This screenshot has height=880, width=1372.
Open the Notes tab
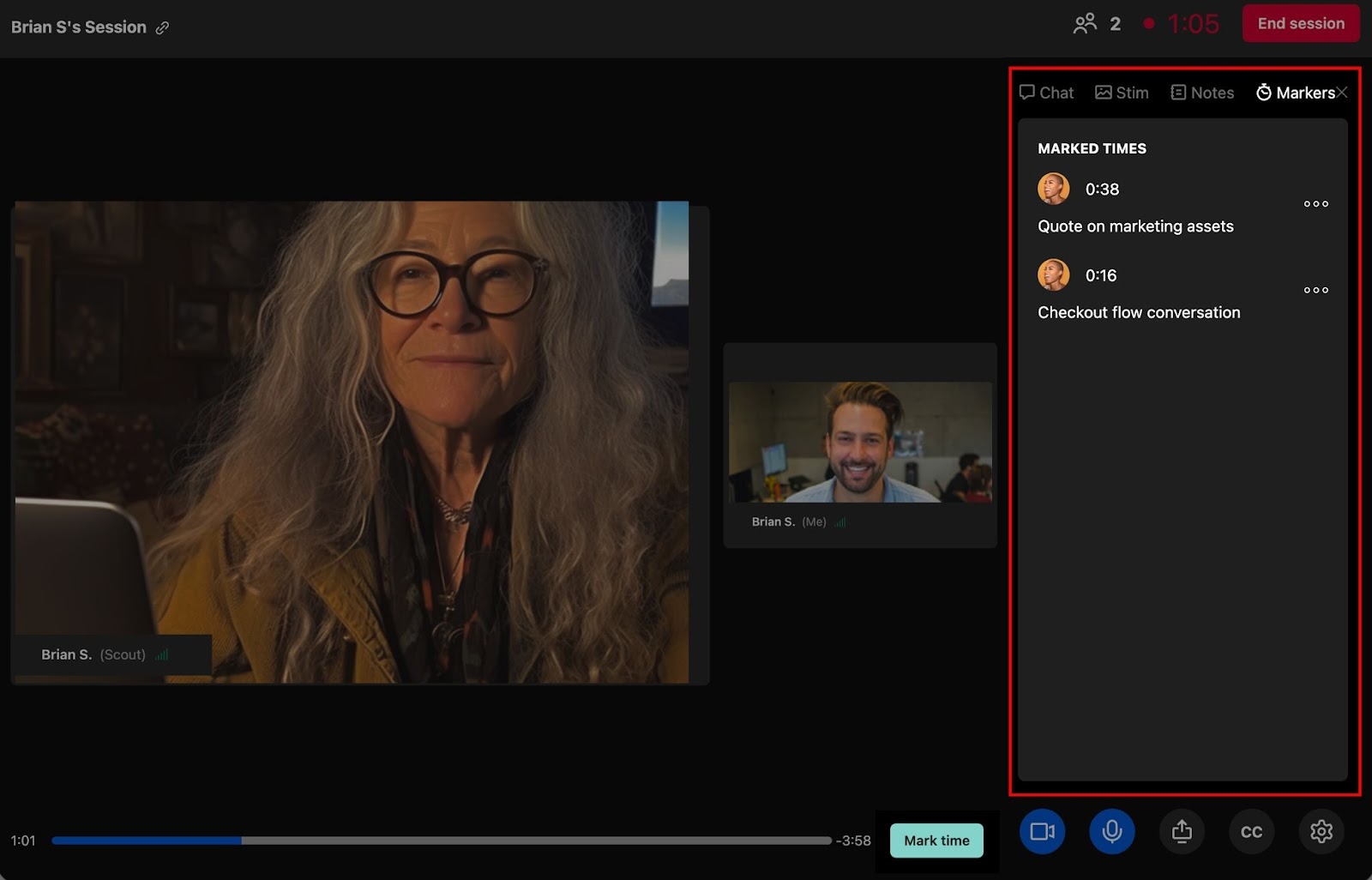(1202, 93)
